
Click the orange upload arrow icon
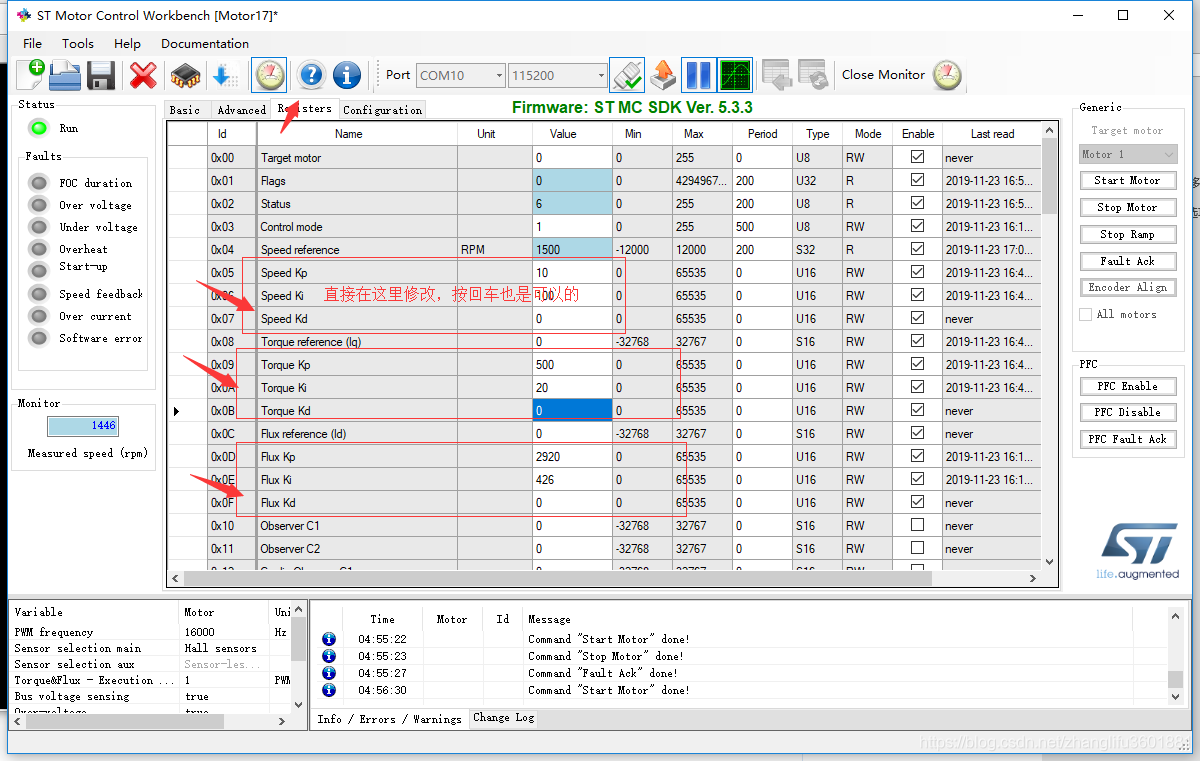coord(662,75)
